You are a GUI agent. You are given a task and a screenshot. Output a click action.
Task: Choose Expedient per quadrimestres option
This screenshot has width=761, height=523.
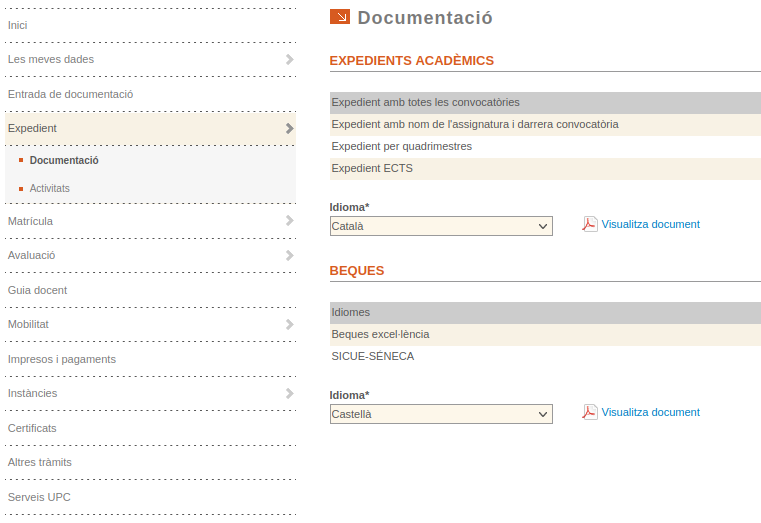point(402,146)
